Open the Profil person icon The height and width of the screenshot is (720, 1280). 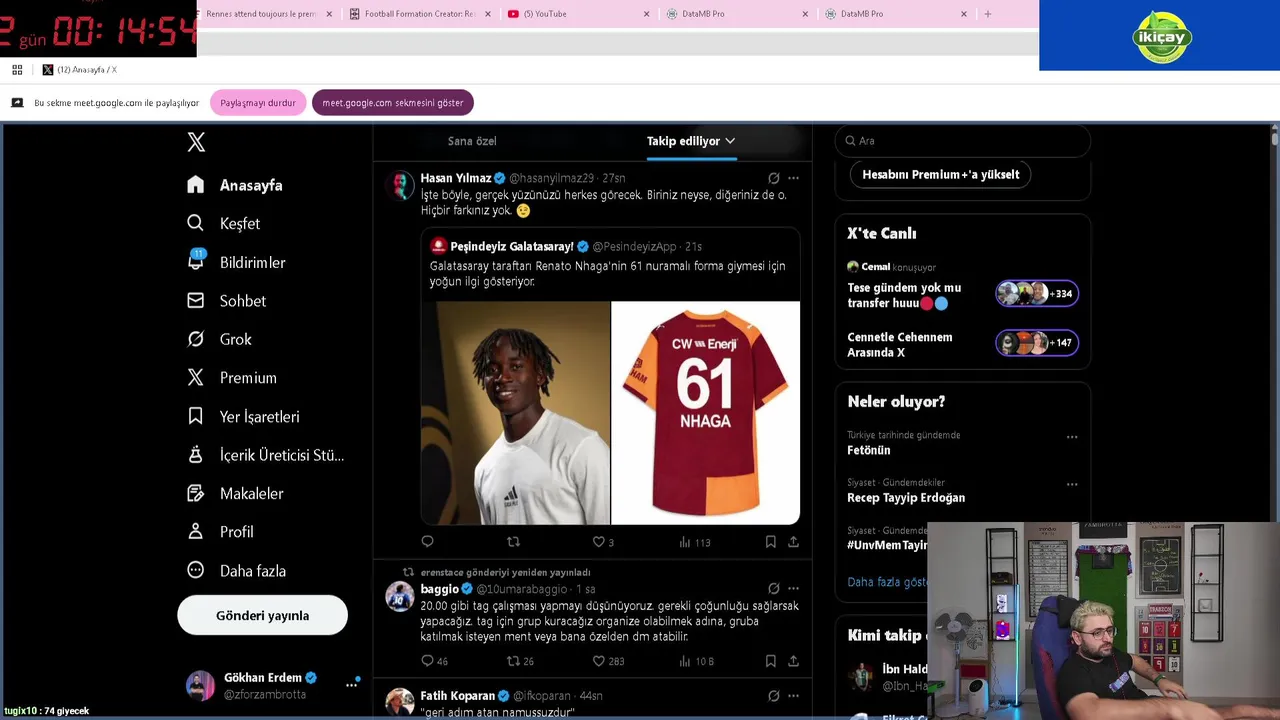(196, 532)
